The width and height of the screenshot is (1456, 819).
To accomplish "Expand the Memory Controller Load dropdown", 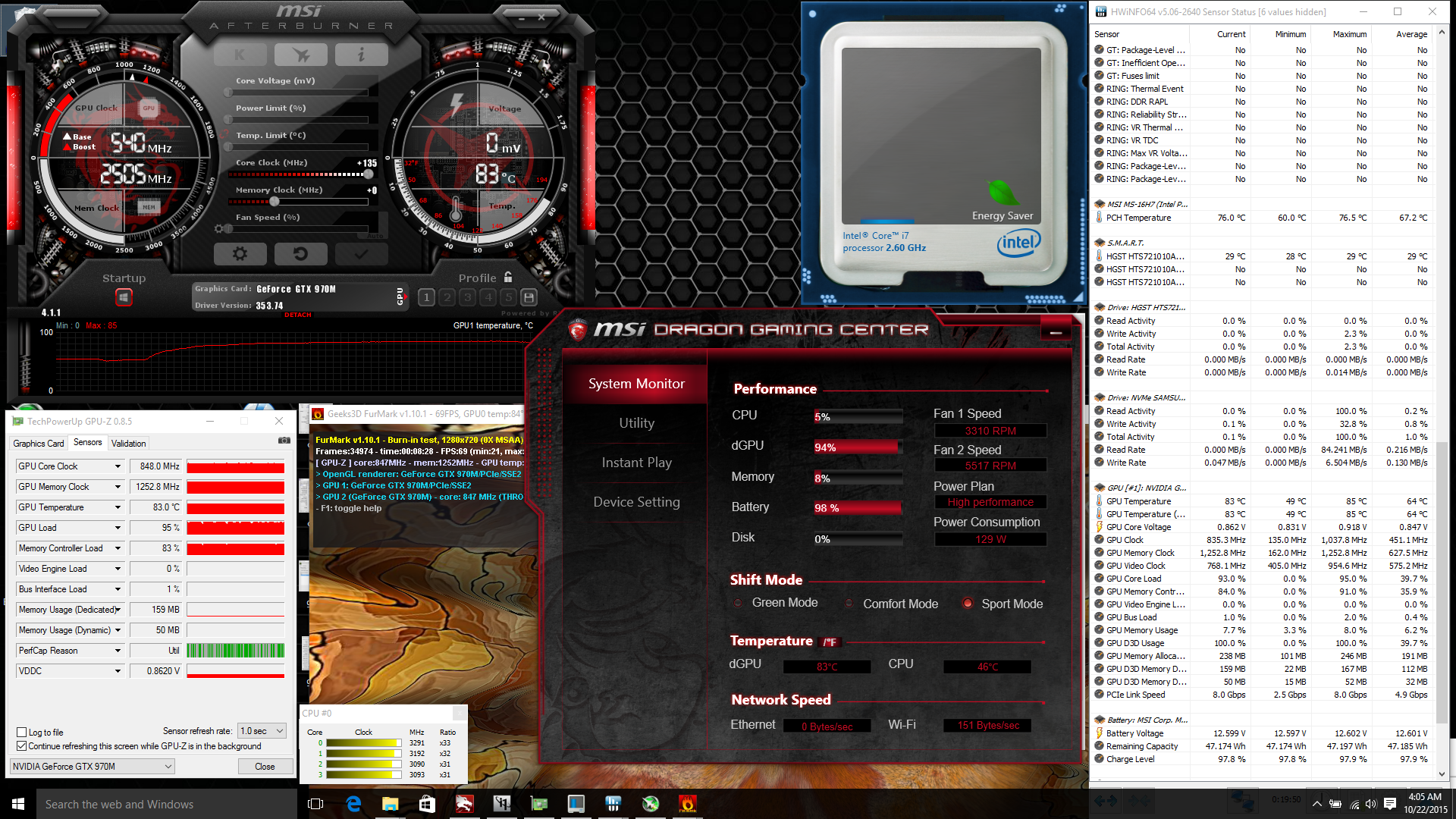I will click(118, 548).
